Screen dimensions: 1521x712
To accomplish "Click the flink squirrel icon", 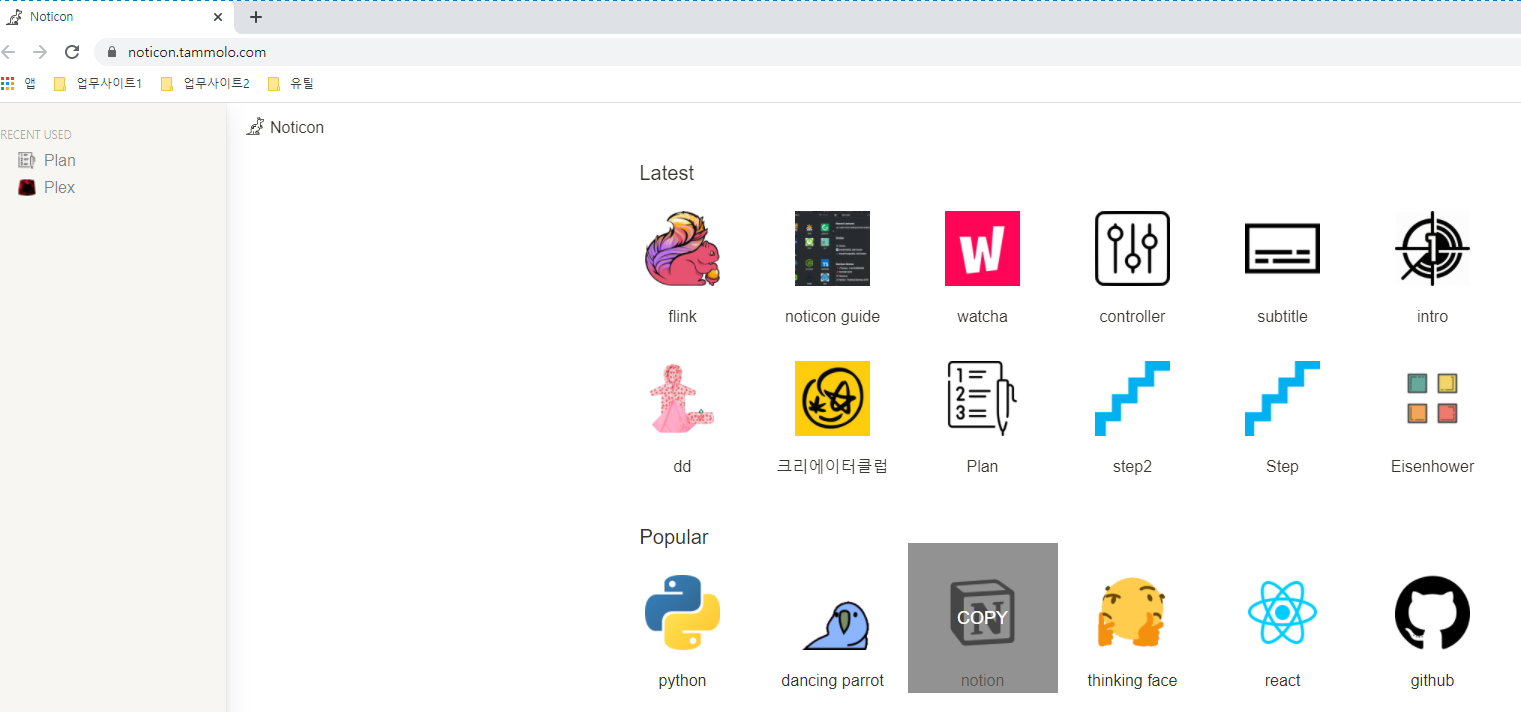I will [x=682, y=248].
